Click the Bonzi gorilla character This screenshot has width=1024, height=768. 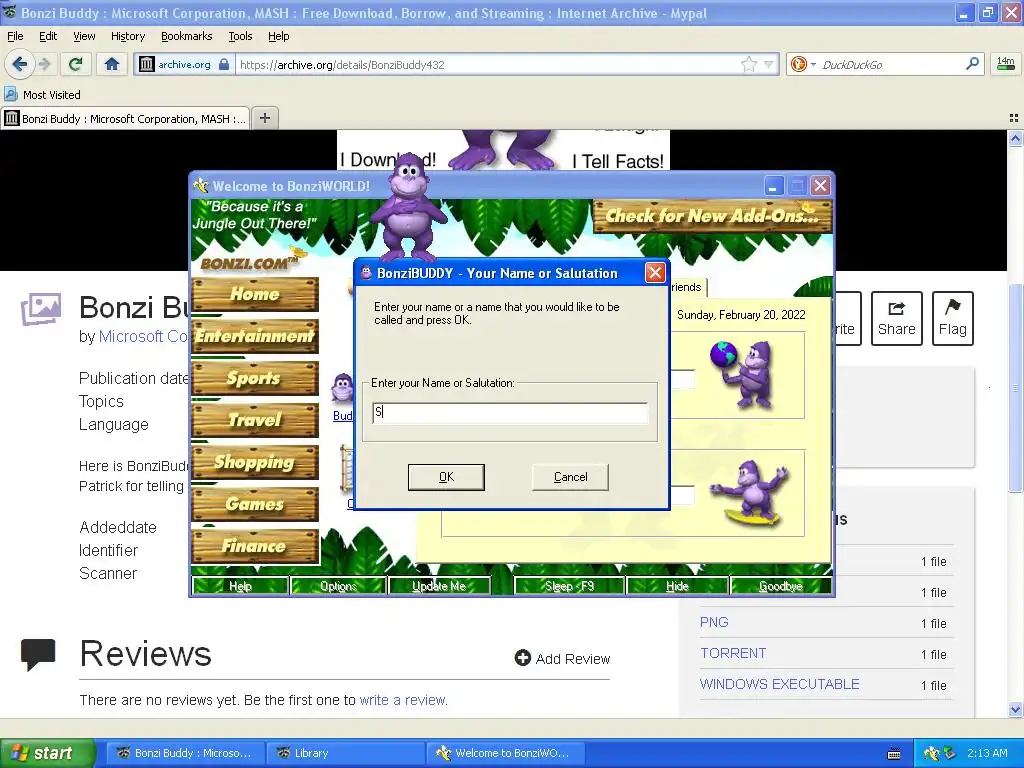click(409, 208)
